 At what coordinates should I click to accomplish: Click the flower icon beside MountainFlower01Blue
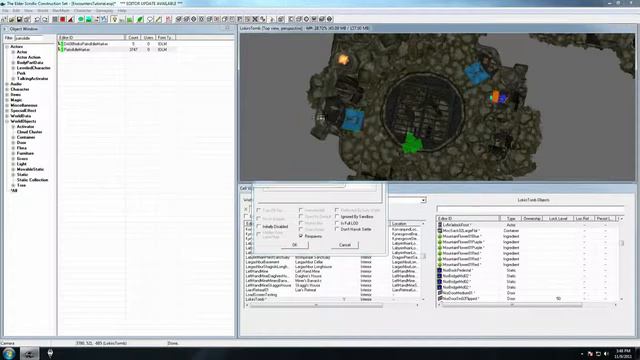click(x=440, y=236)
